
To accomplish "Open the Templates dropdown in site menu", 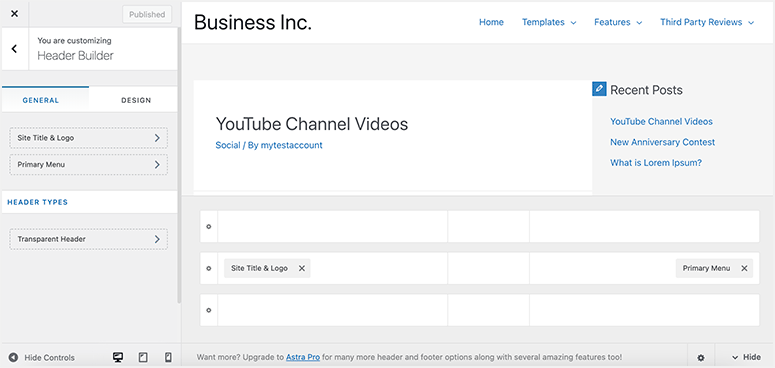I will [549, 22].
